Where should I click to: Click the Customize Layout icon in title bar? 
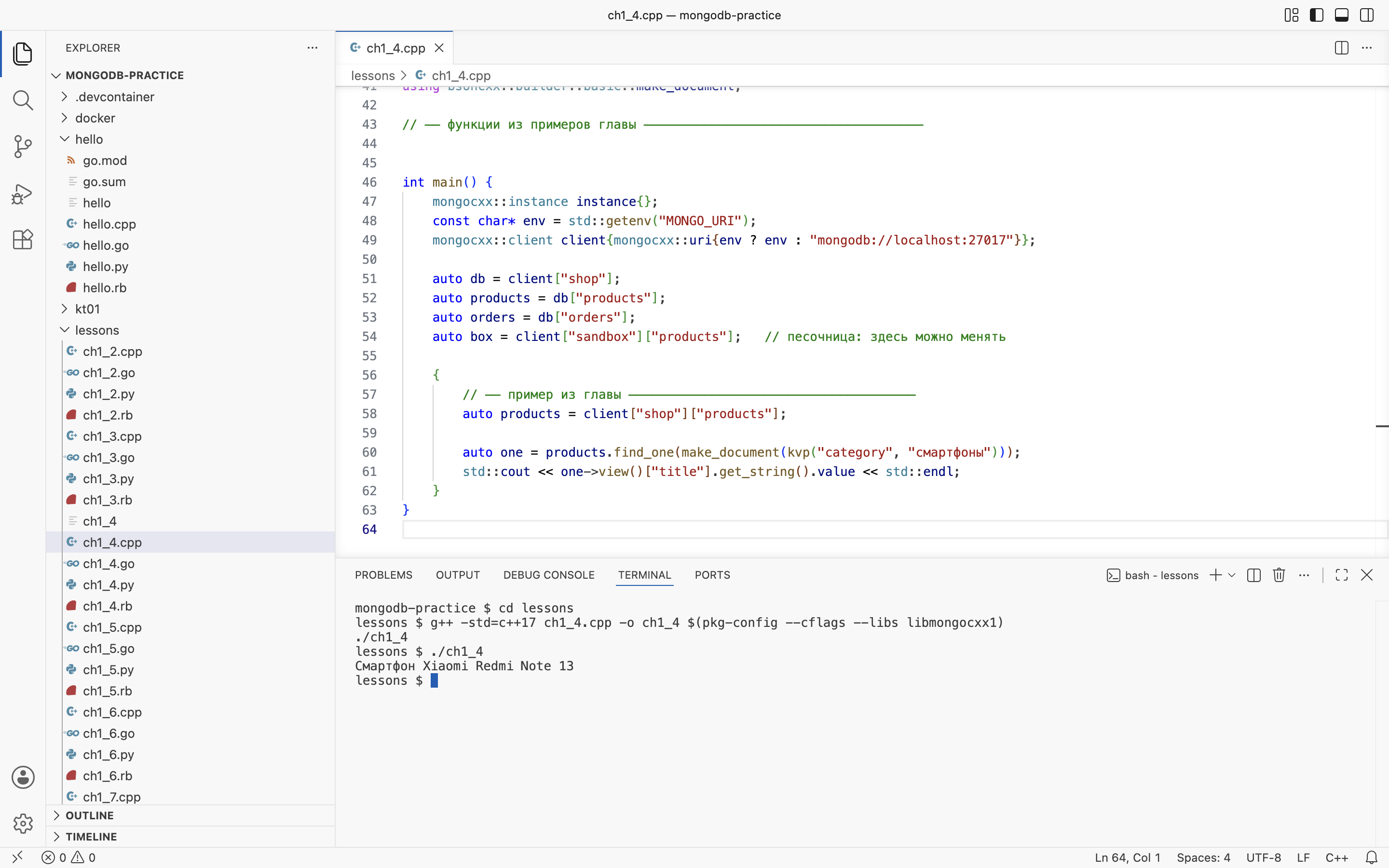click(1292, 15)
